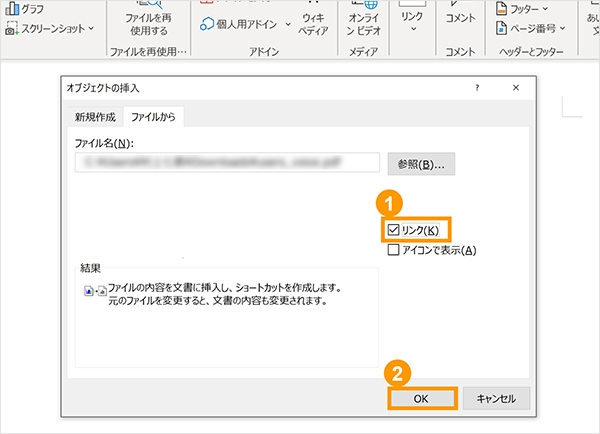The height and width of the screenshot is (434, 600).
Task: Close the オブジェクトの挿入 dialog
Action: tap(516, 88)
